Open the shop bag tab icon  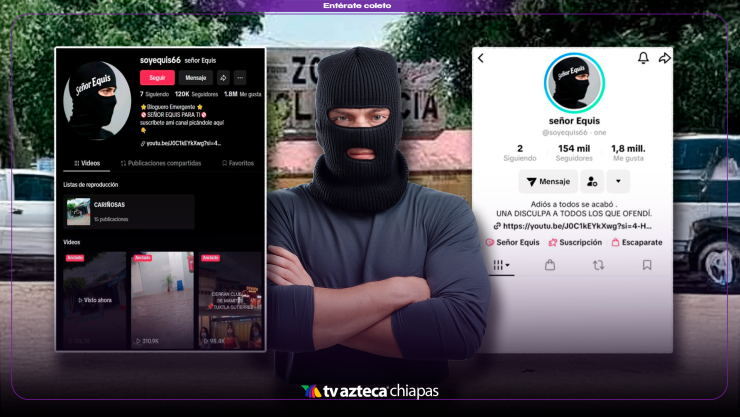(549, 265)
